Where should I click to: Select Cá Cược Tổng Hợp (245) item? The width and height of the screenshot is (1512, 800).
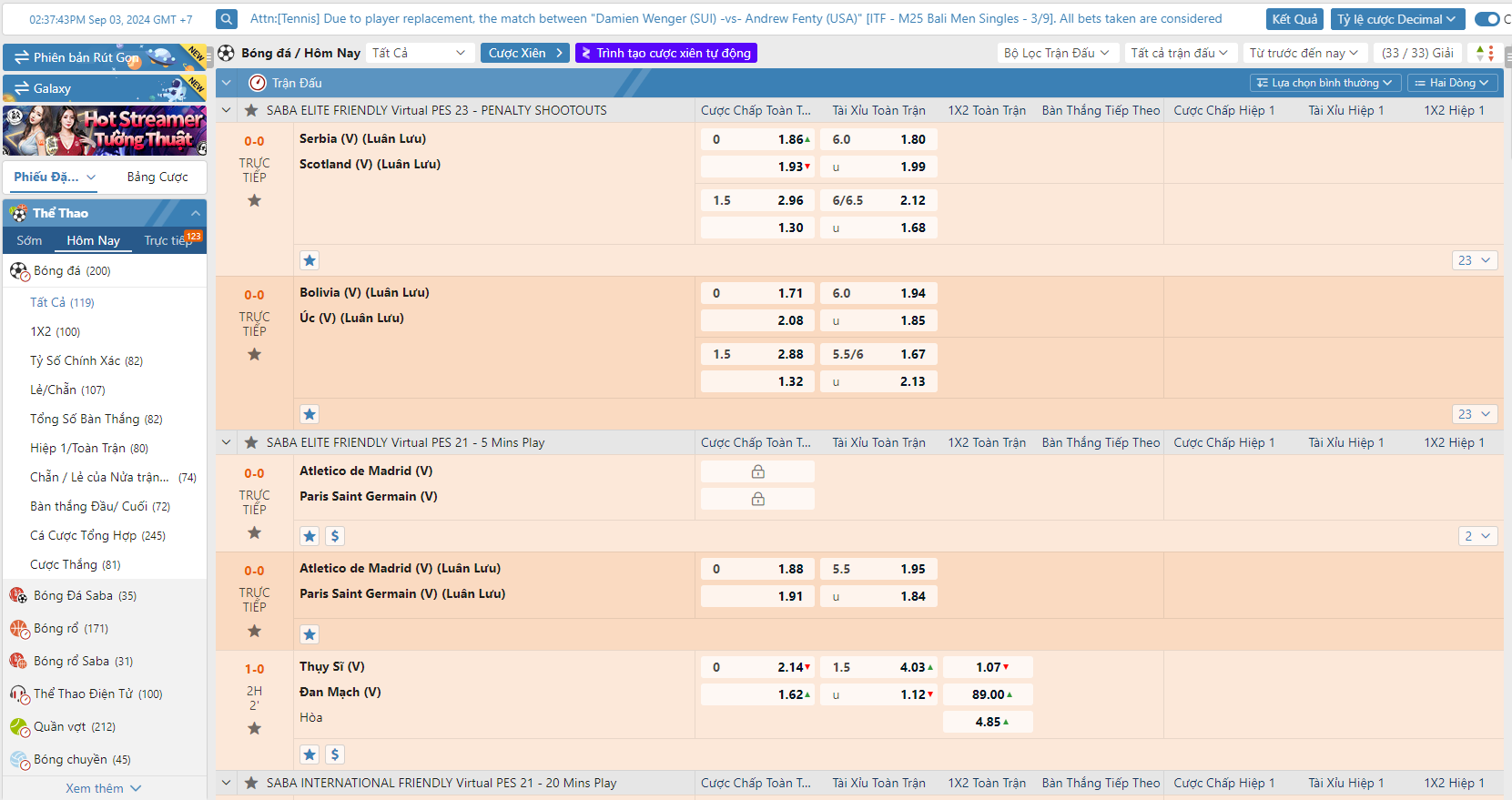click(x=97, y=535)
